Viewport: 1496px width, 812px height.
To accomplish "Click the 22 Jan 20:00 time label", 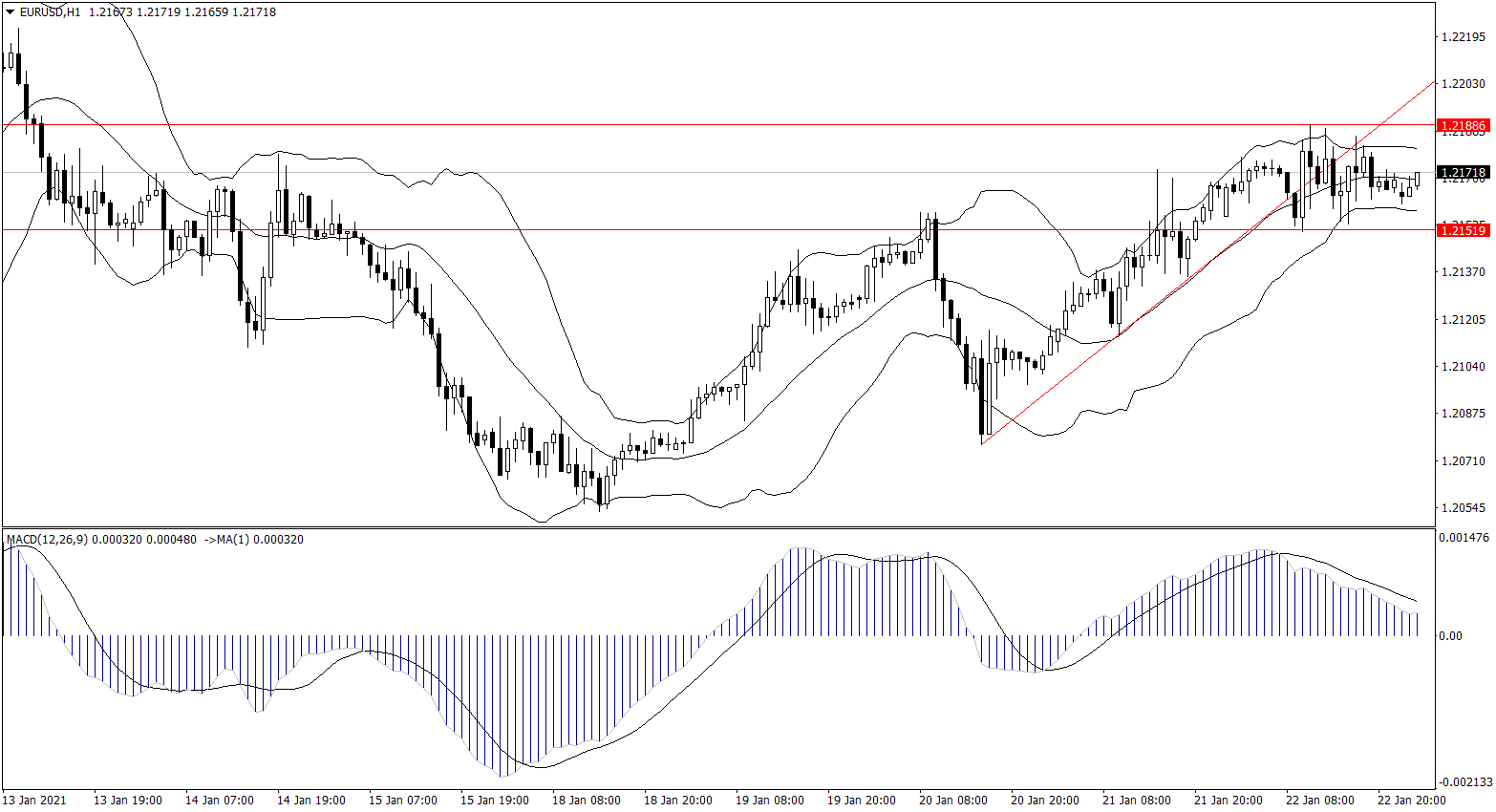I will [1411, 801].
